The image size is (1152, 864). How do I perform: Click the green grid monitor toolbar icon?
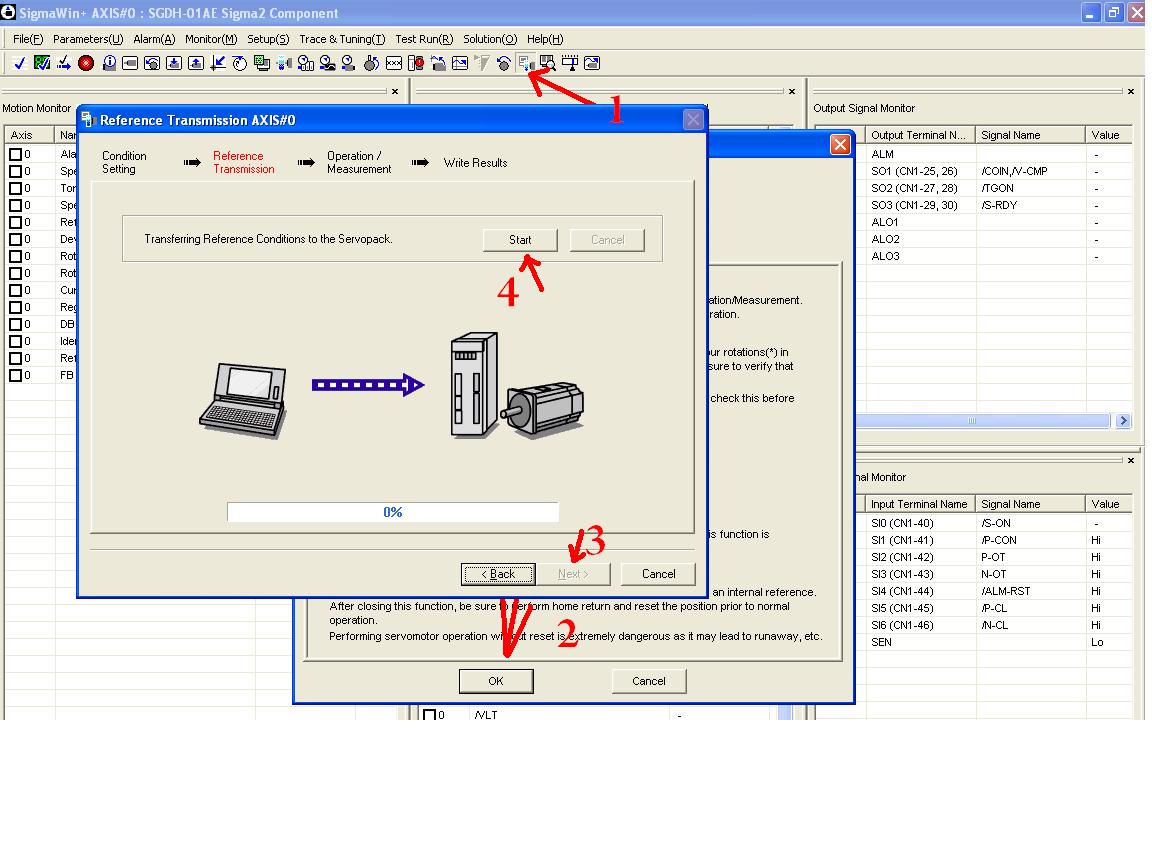(262, 63)
